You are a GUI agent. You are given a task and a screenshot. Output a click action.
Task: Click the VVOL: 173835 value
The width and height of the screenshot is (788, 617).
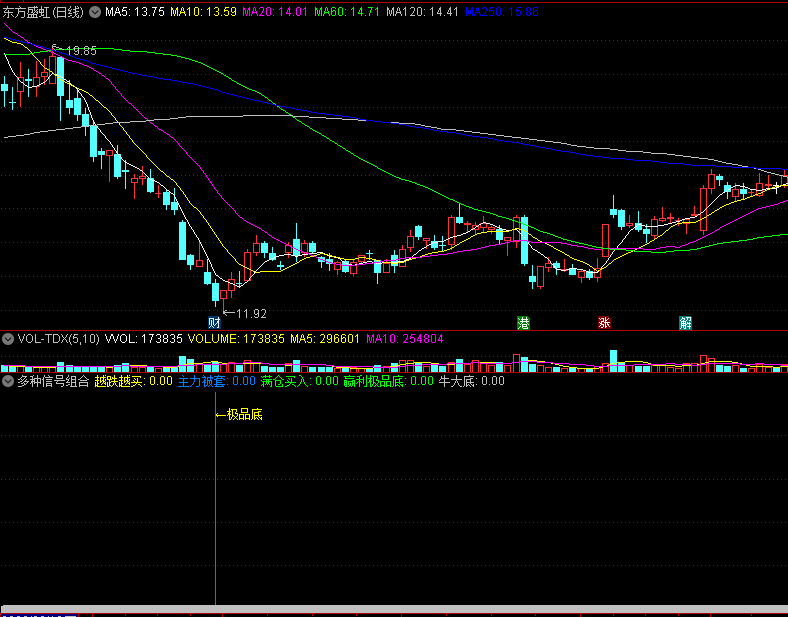click(143, 339)
